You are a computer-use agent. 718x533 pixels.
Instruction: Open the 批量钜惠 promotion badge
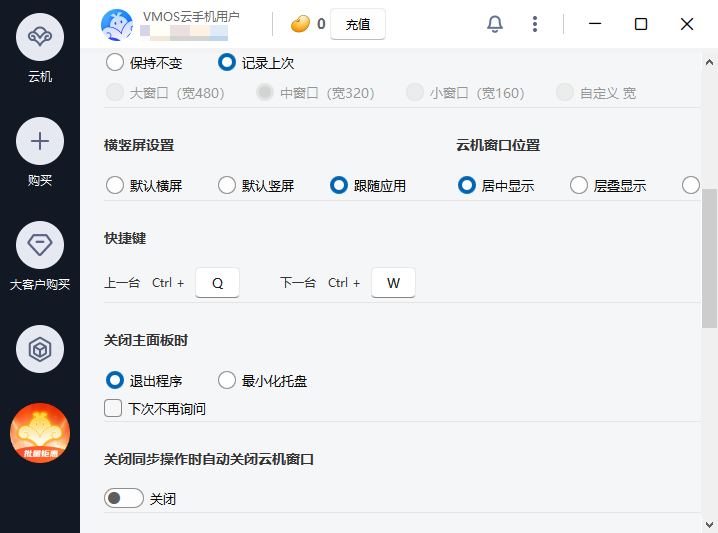coord(40,433)
